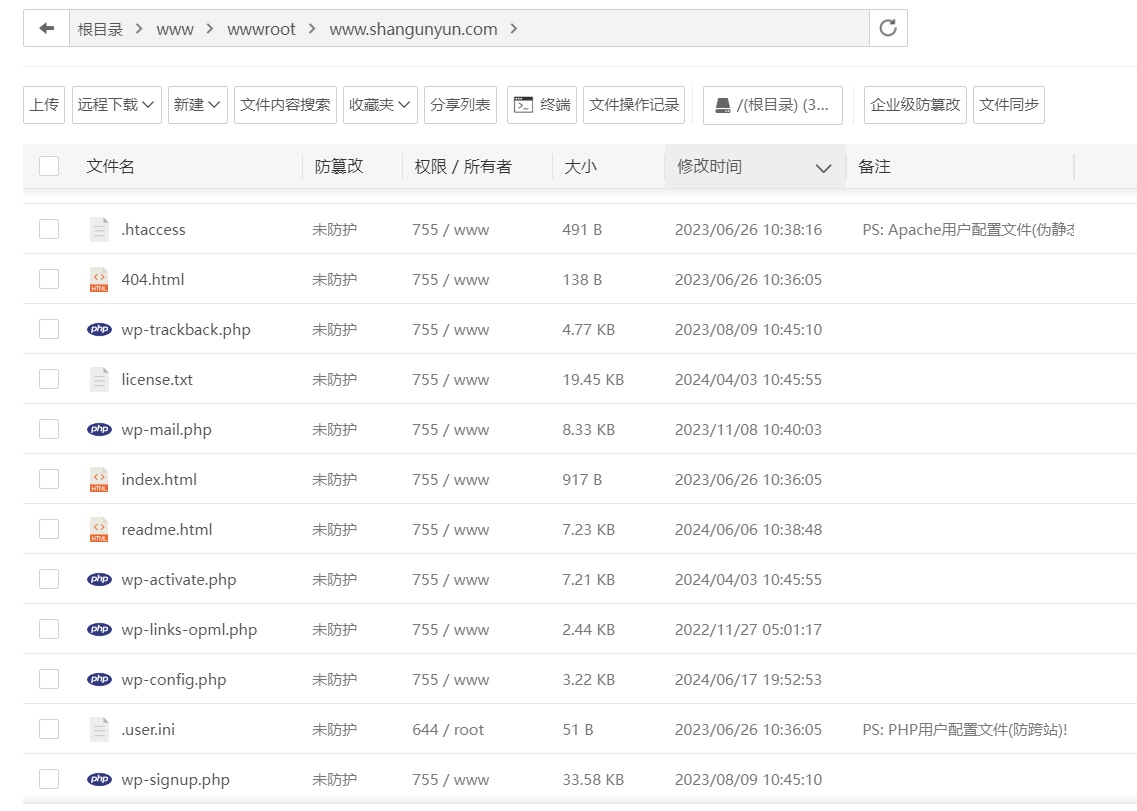Click the 404.html HTML icon

click(99, 279)
